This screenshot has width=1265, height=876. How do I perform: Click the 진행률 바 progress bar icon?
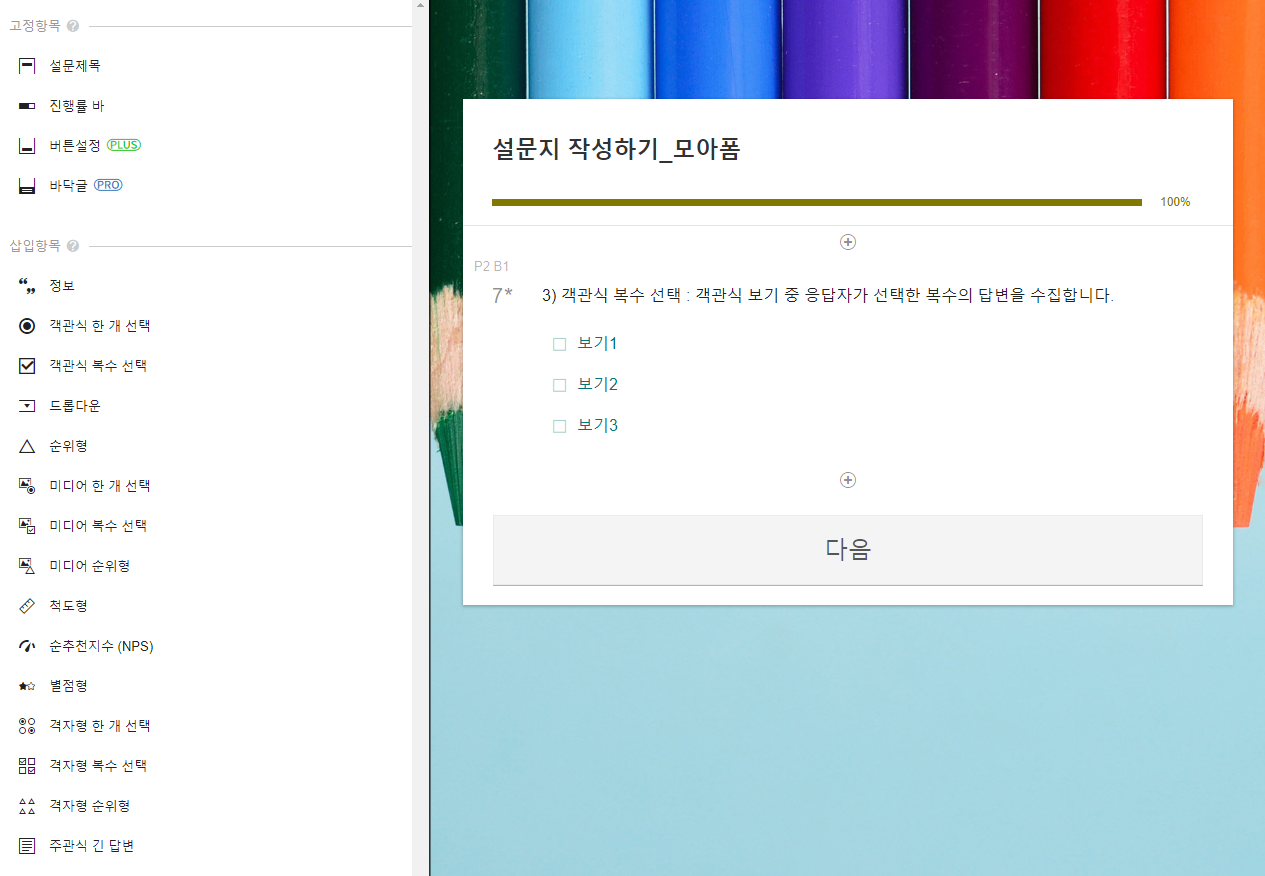(27, 106)
